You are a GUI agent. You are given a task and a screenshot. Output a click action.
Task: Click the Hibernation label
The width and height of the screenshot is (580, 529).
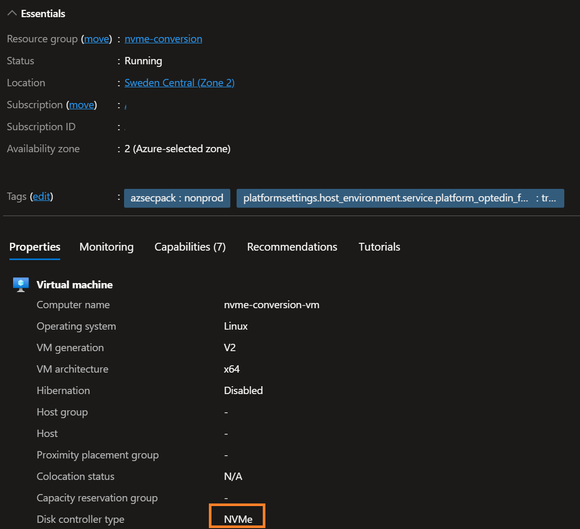click(x=63, y=391)
